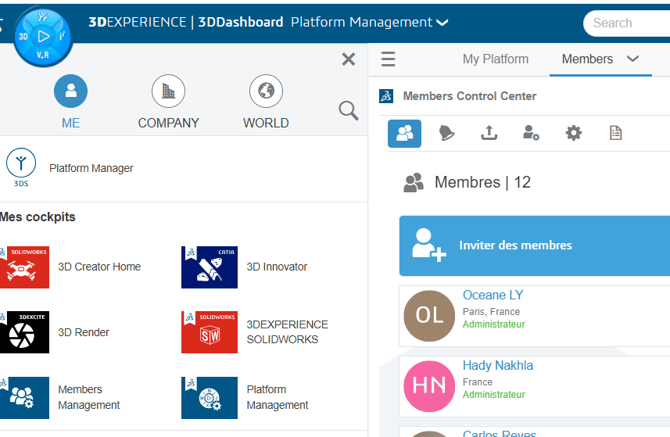Select the Members tab
The height and width of the screenshot is (437, 670).
[x=587, y=59]
